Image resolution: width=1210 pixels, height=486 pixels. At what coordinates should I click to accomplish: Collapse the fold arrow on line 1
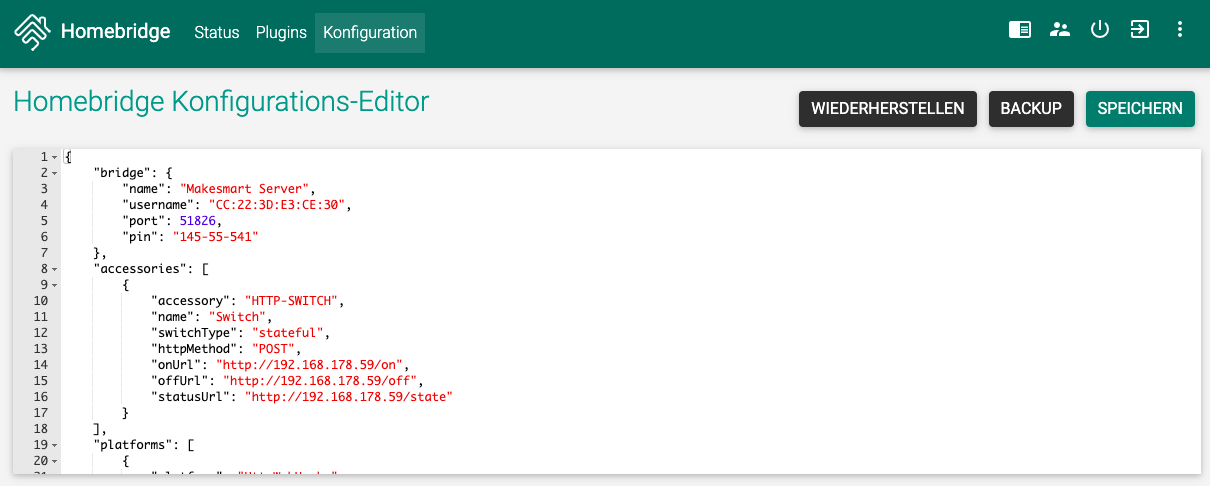click(x=54, y=157)
